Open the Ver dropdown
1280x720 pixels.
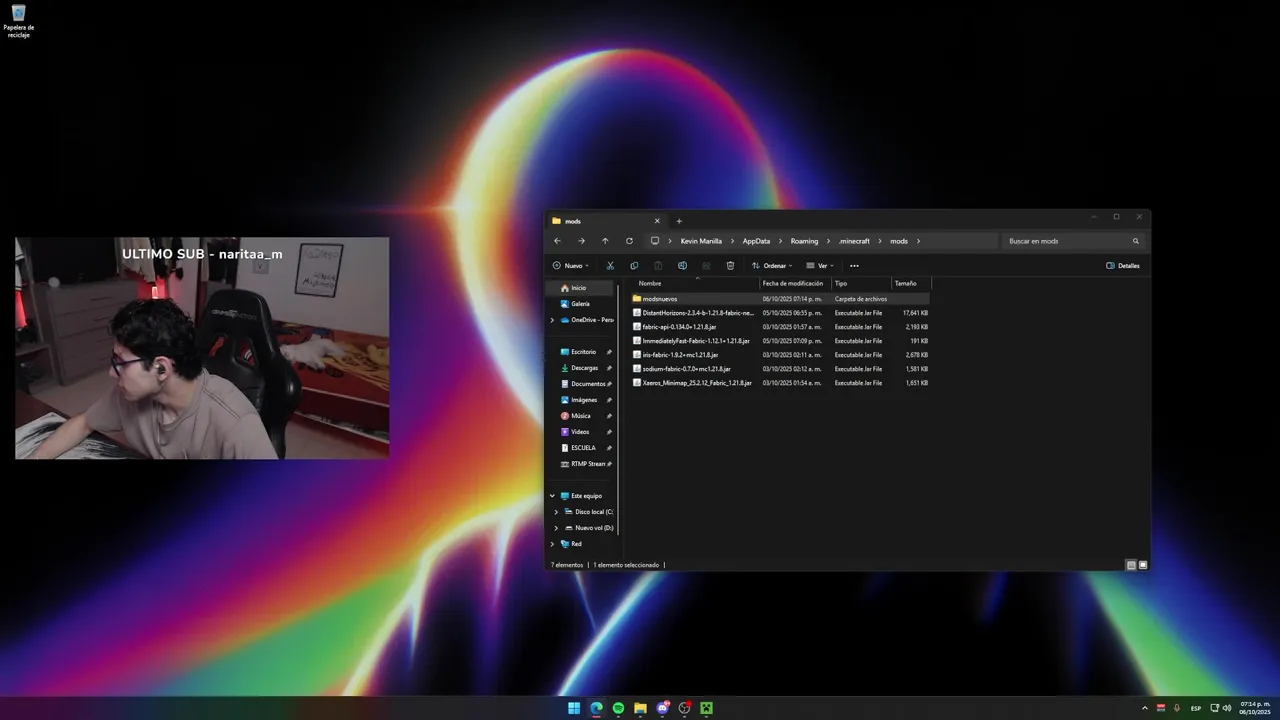(820, 266)
